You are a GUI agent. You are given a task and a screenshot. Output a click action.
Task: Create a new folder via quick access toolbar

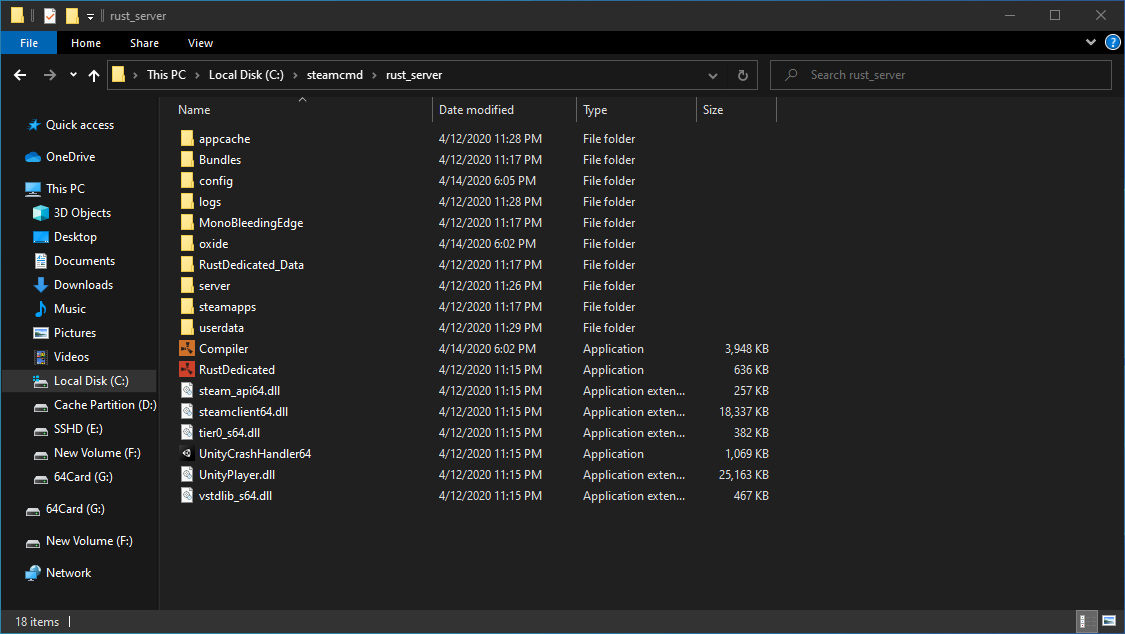(x=70, y=15)
